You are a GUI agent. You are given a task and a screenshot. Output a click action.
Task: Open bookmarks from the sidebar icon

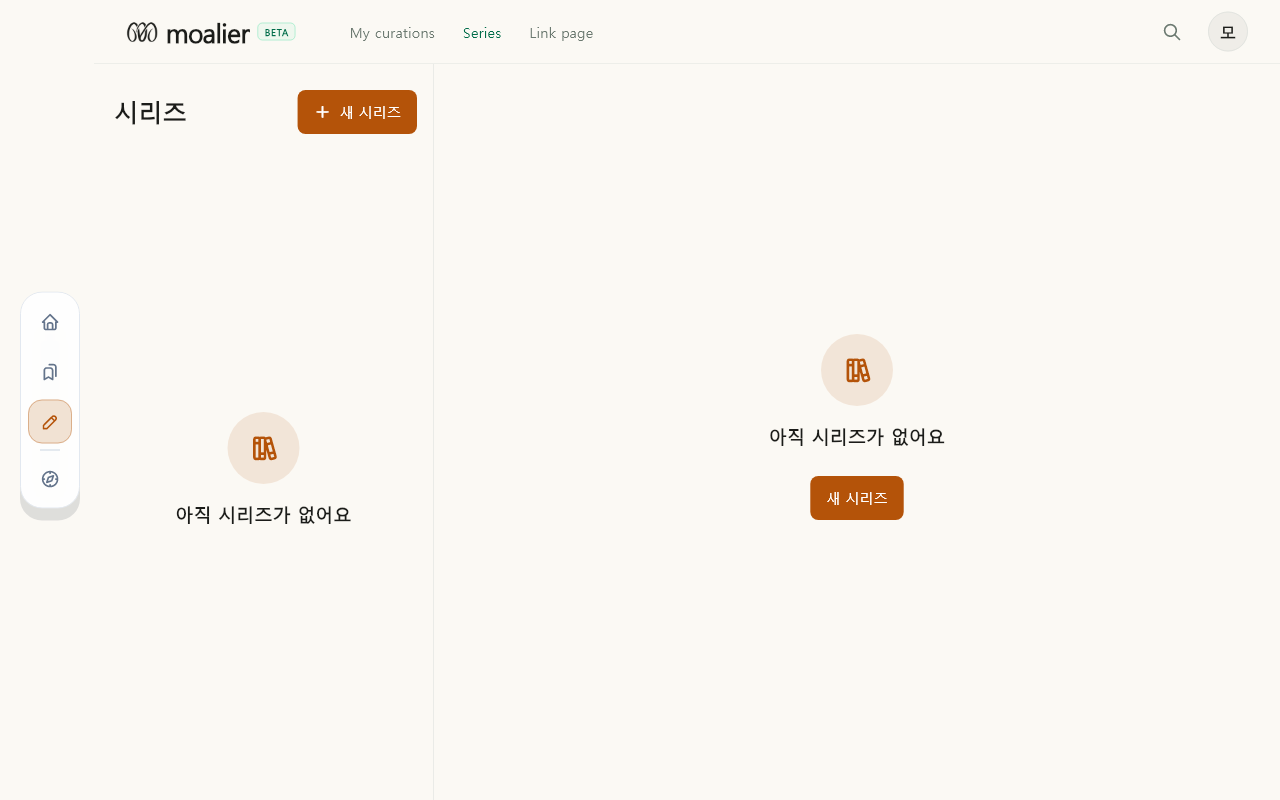[x=50, y=372]
